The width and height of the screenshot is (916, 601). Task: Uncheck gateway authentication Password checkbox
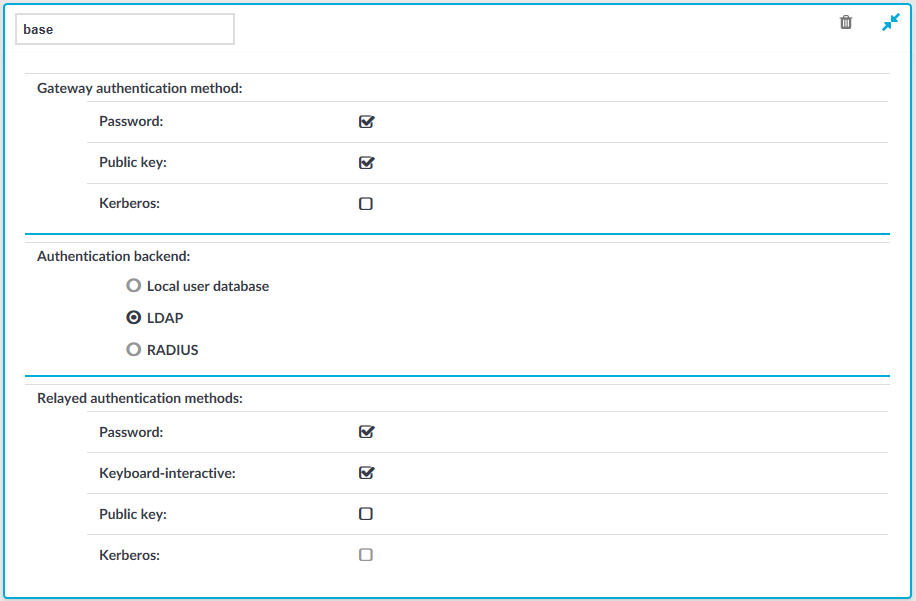point(366,121)
